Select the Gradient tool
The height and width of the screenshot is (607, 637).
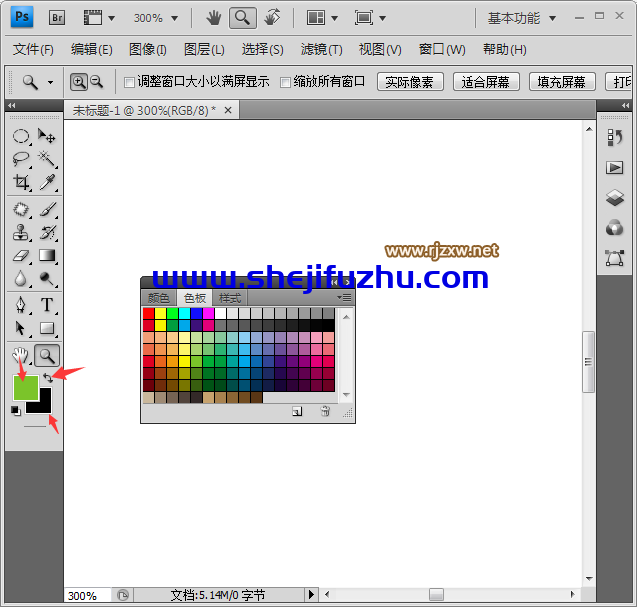tap(47, 256)
